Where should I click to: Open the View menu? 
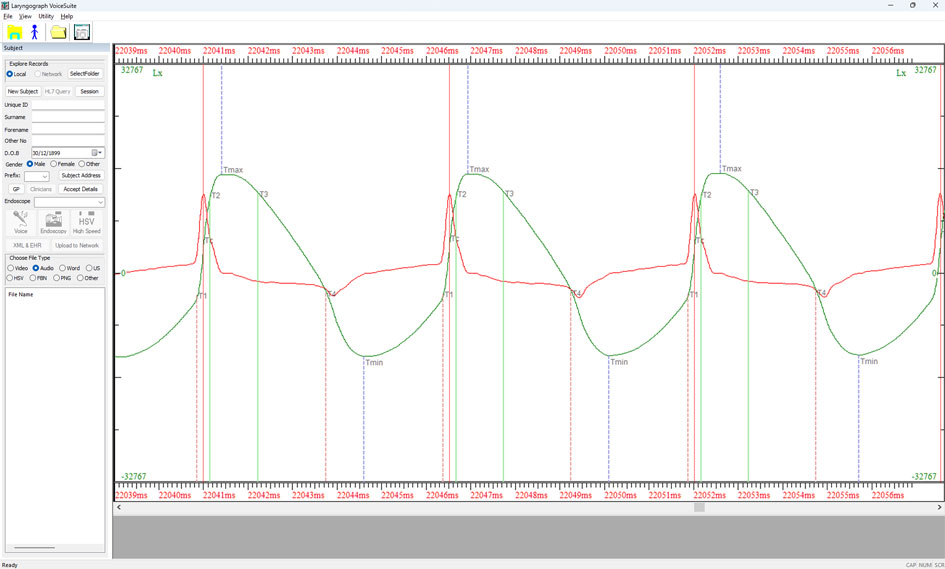(25, 16)
